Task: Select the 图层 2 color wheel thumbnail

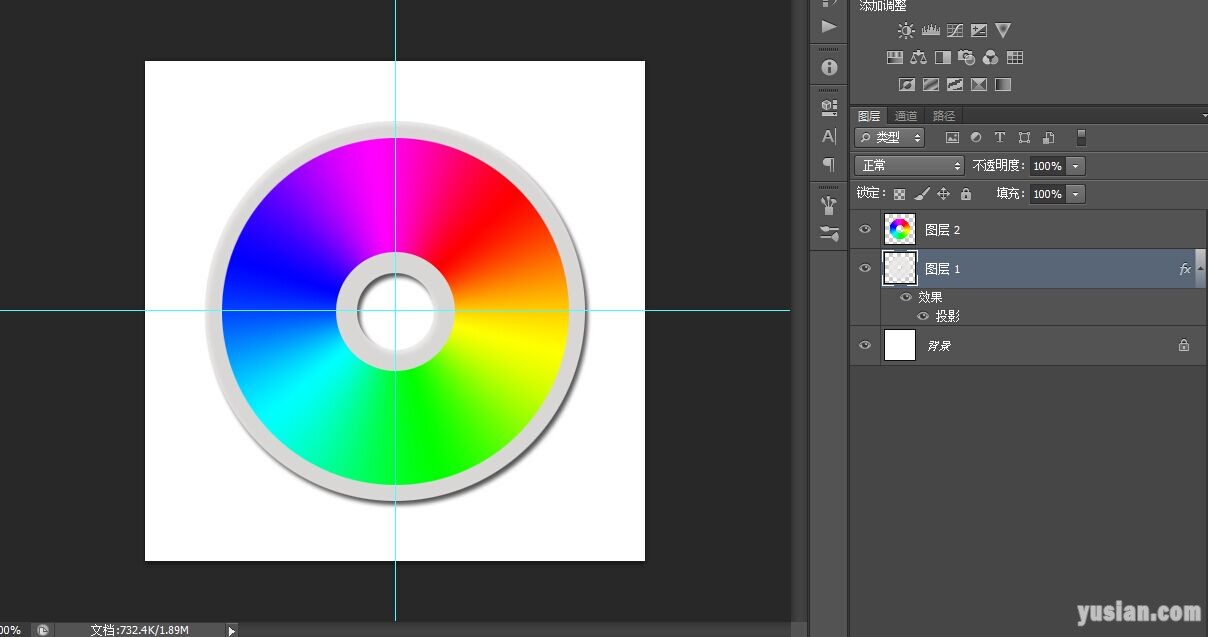Action: [900, 230]
